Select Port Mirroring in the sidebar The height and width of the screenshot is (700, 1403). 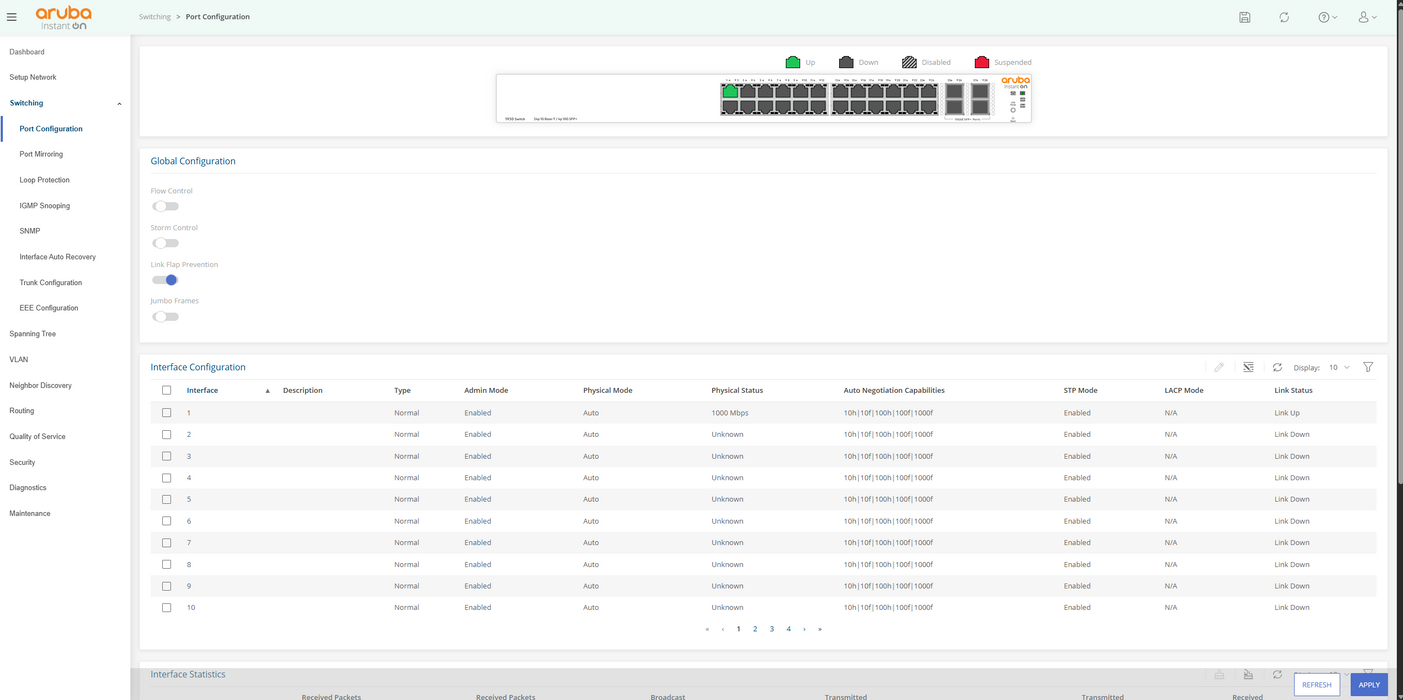click(41, 154)
